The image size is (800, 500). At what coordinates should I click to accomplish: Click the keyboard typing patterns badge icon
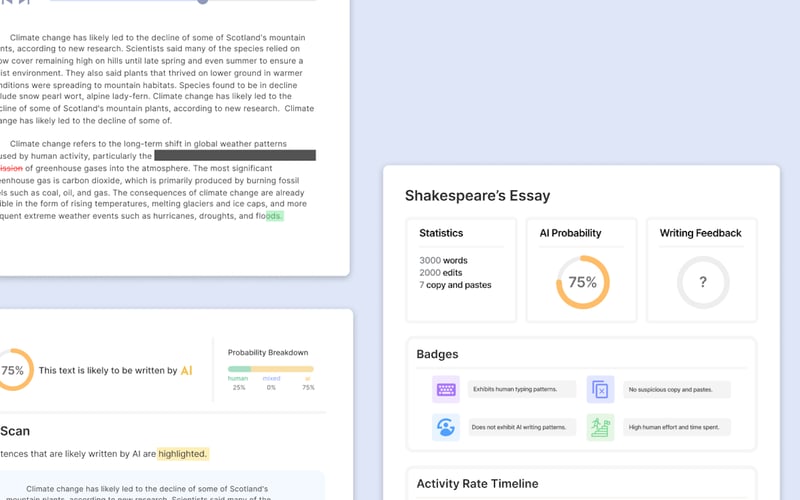[446, 389]
